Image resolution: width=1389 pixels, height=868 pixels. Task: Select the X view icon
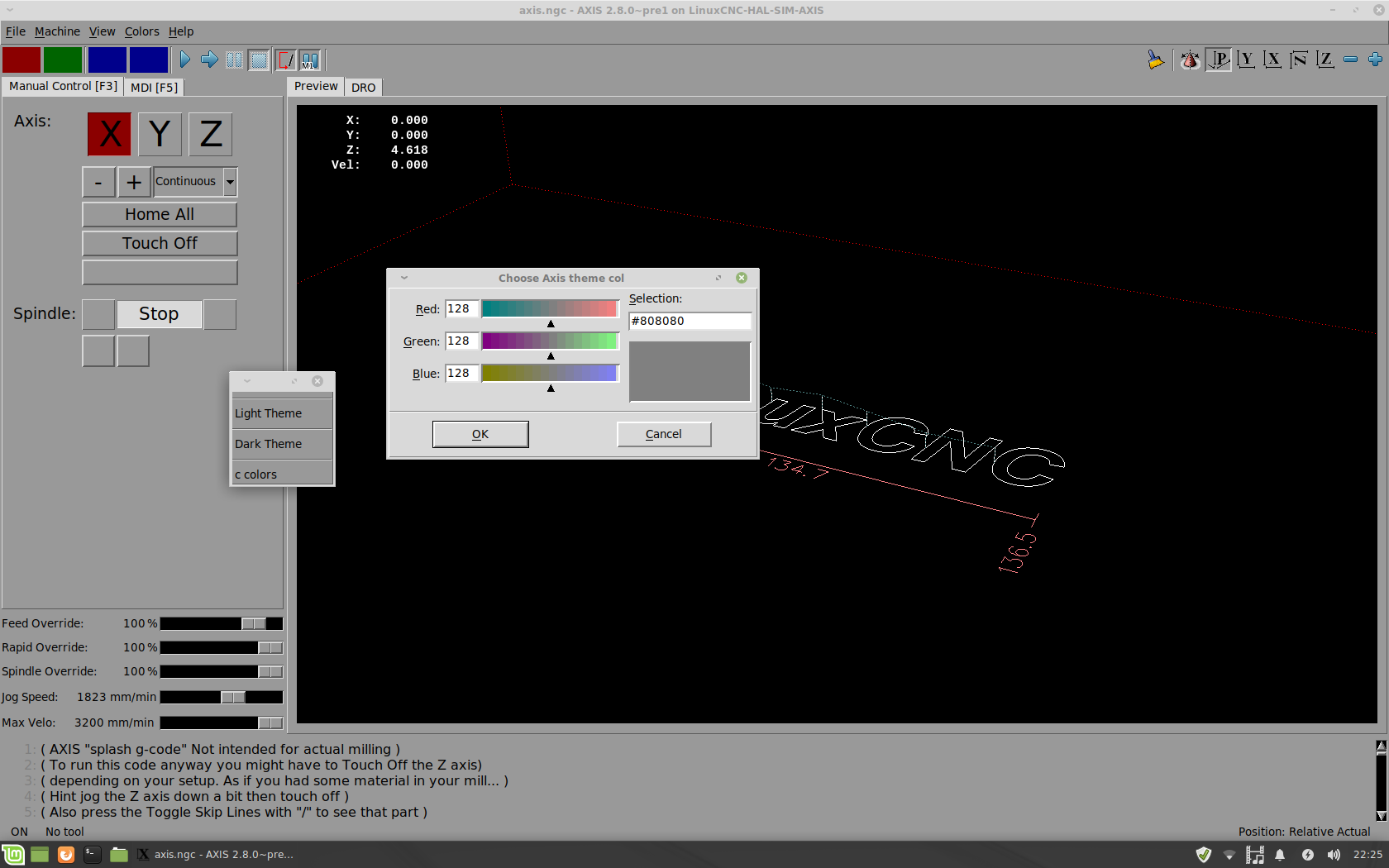1272,60
